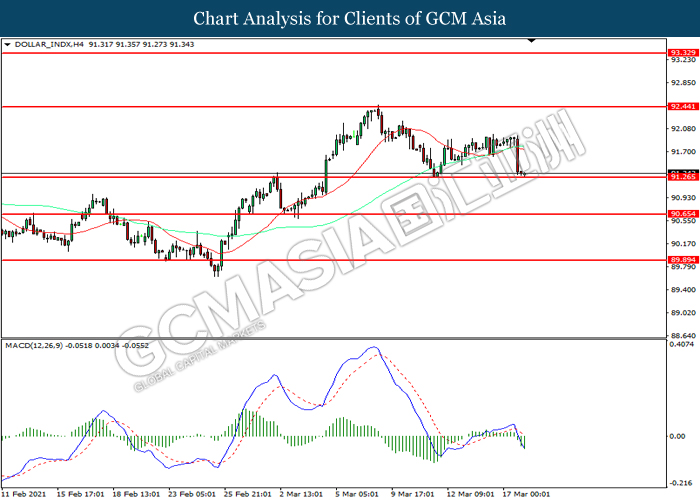
Task: Click the 15 Feb 17:01 time label
Action: point(80,494)
